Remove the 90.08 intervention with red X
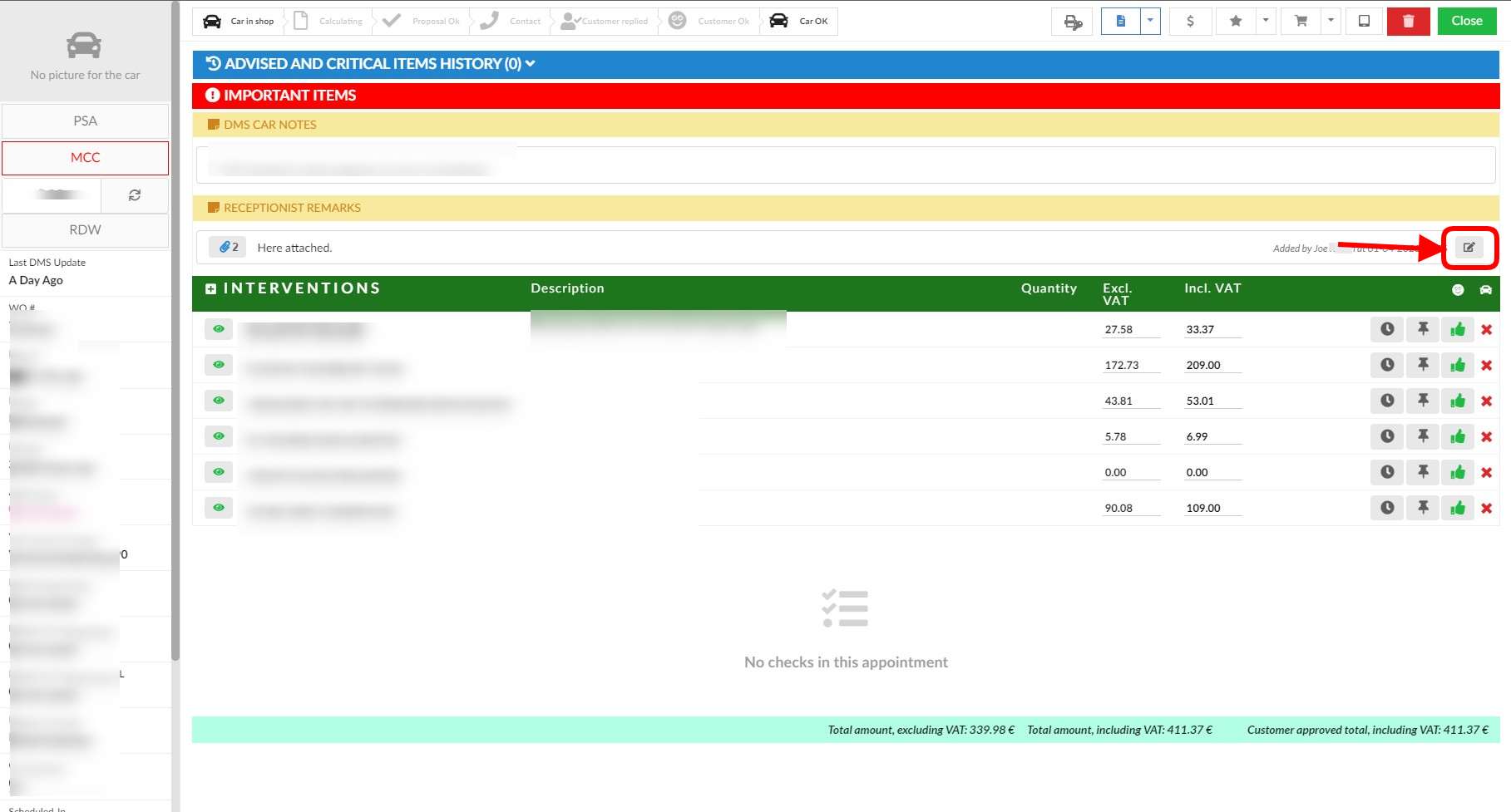 [x=1486, y=509]
